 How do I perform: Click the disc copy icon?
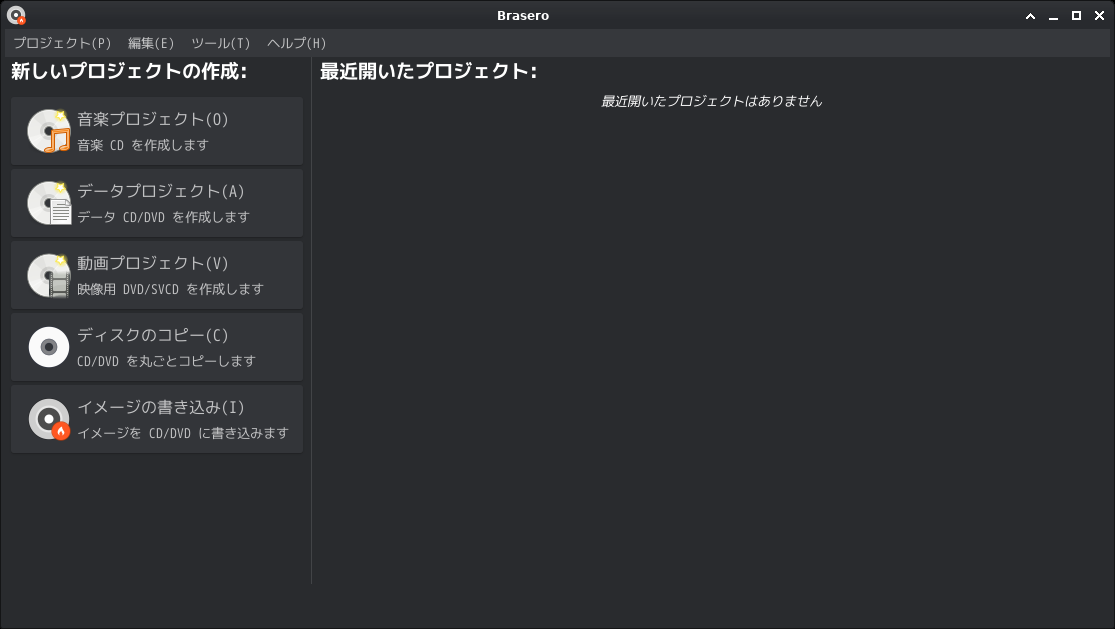click(x=49, y=347)
